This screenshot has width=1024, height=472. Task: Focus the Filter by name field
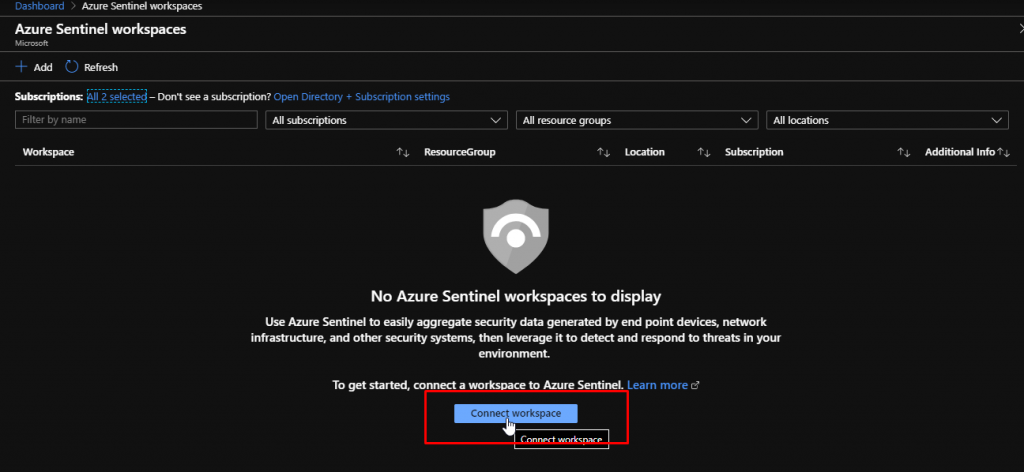pos(136,120)
